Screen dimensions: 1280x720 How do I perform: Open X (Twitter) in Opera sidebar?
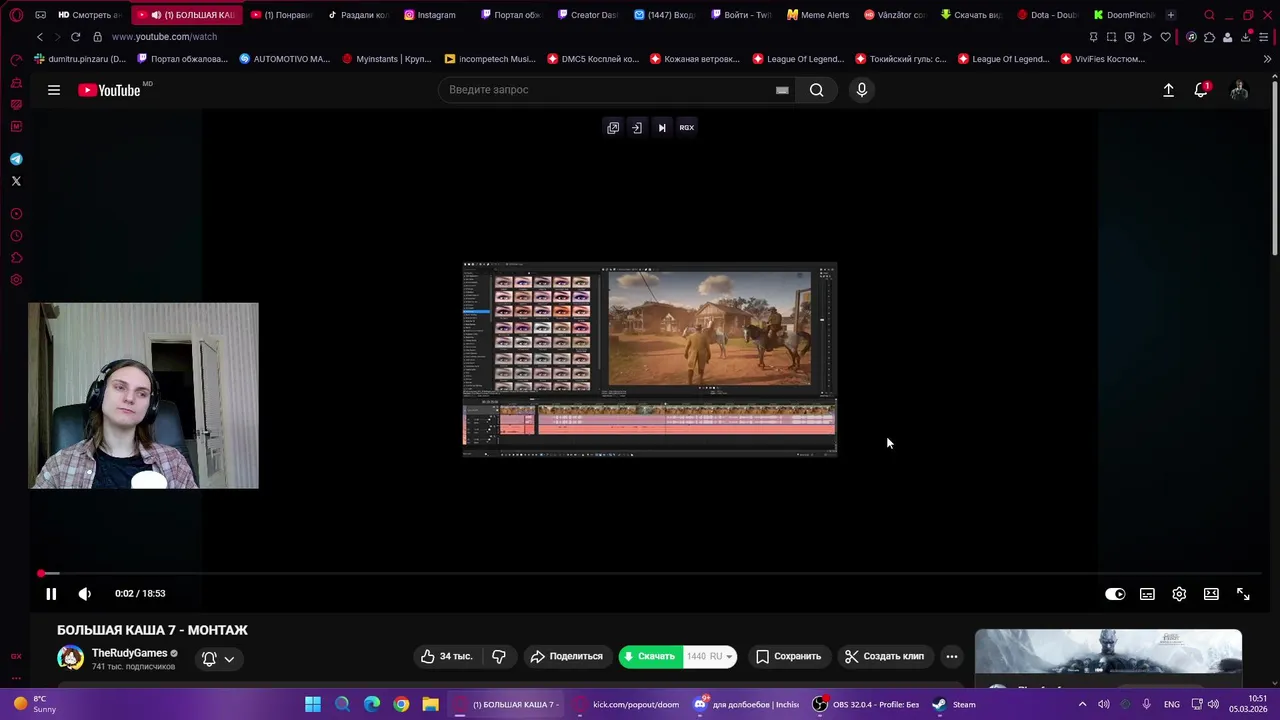tap(16, 181)
